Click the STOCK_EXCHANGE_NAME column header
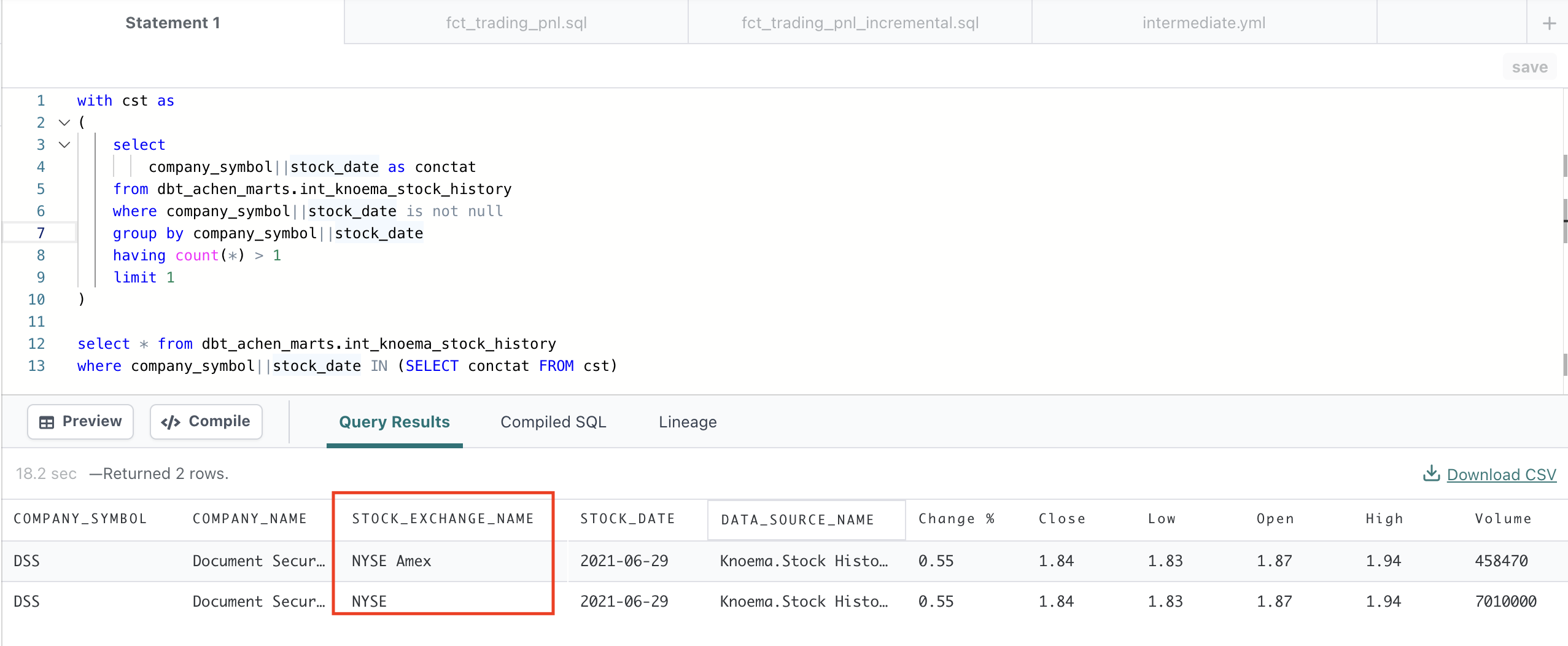The width and height of the screenshot is (1568, 646). [x=443, y=519]
